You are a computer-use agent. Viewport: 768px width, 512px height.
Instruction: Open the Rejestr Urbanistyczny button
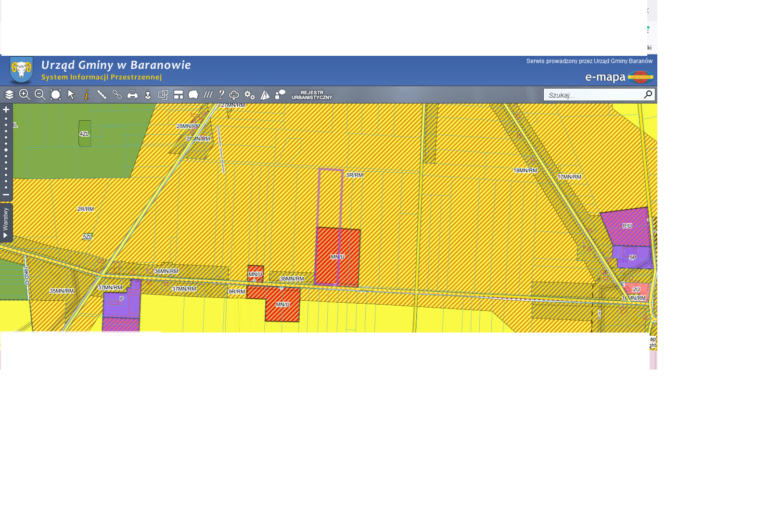coord(311,96)
